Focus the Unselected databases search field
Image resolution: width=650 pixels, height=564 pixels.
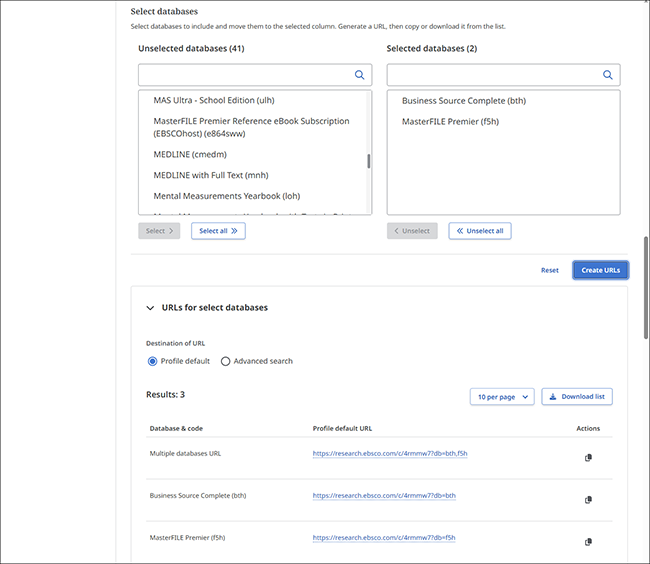pyautogui.click(x=255, y=75)
